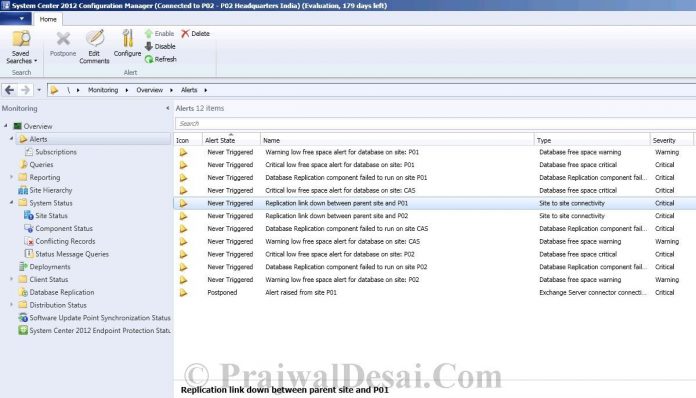Expand the Reporting tree node

[12, 177]
